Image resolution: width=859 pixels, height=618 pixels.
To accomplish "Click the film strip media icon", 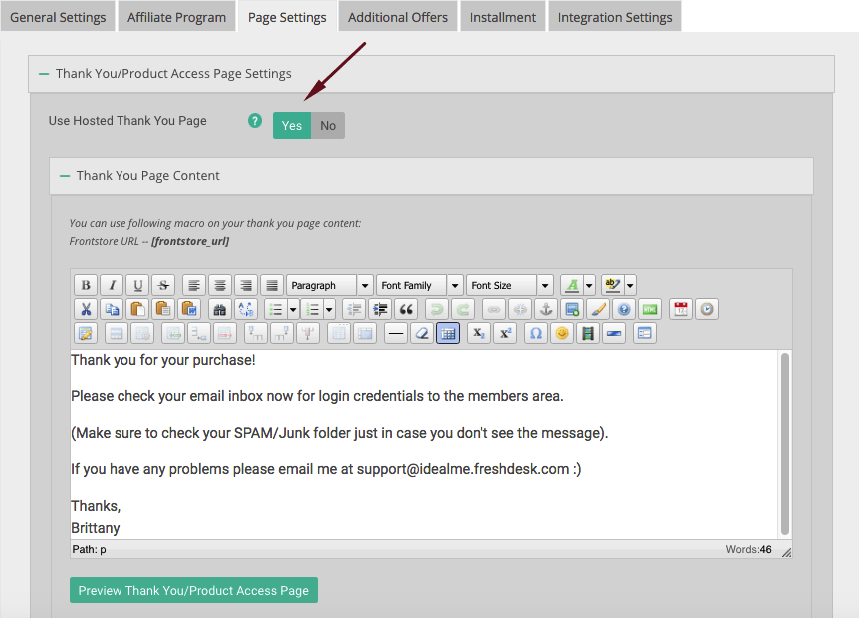I will [x=588, y=333].
